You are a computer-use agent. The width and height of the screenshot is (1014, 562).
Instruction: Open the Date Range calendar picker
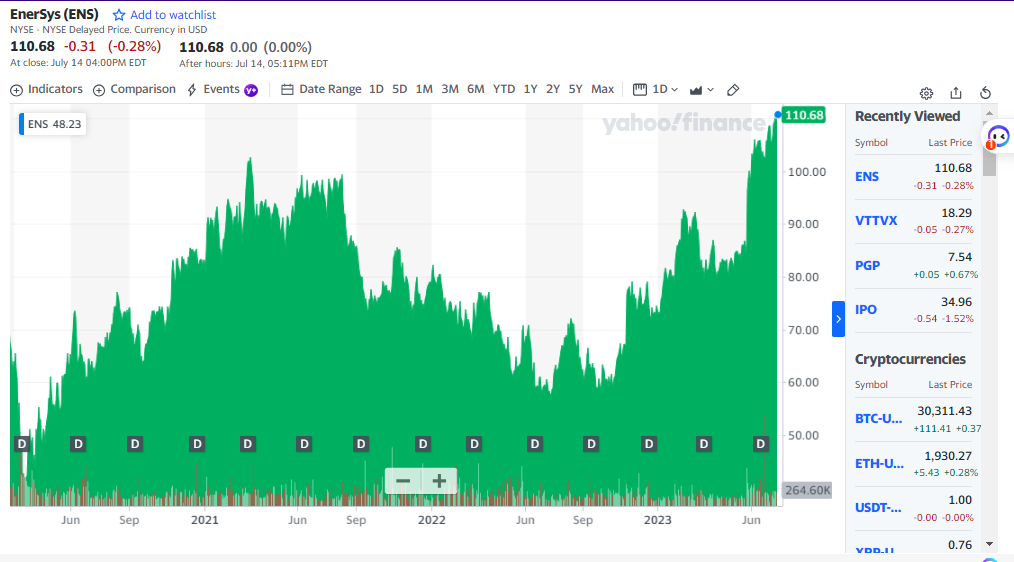point(321,89)
